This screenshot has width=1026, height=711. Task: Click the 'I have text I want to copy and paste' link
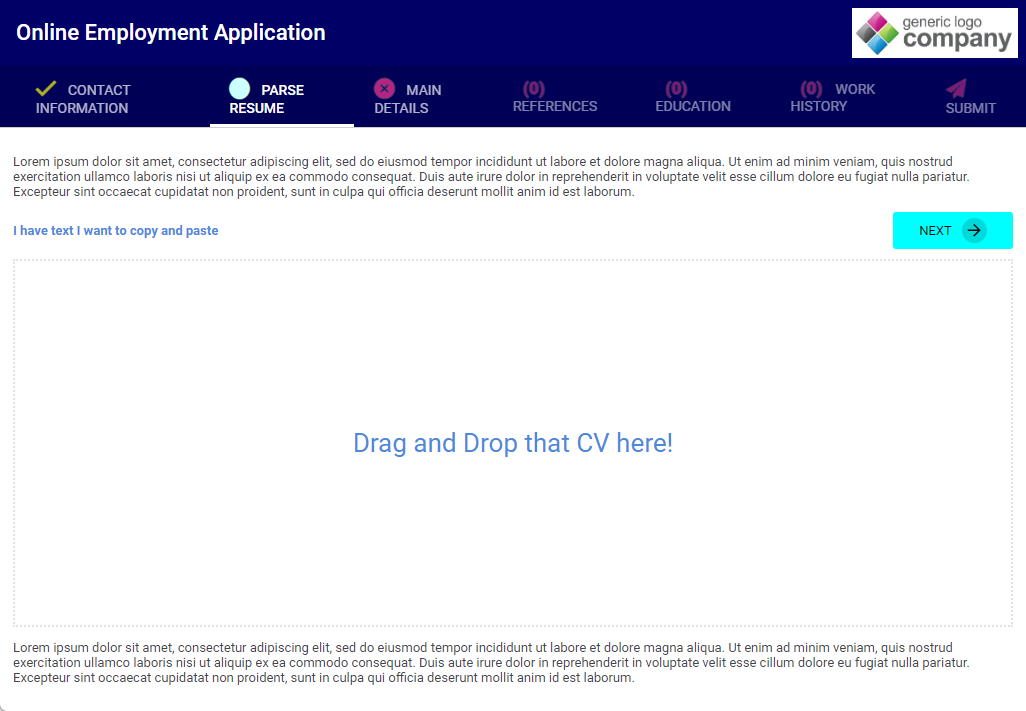pos(116,231)
